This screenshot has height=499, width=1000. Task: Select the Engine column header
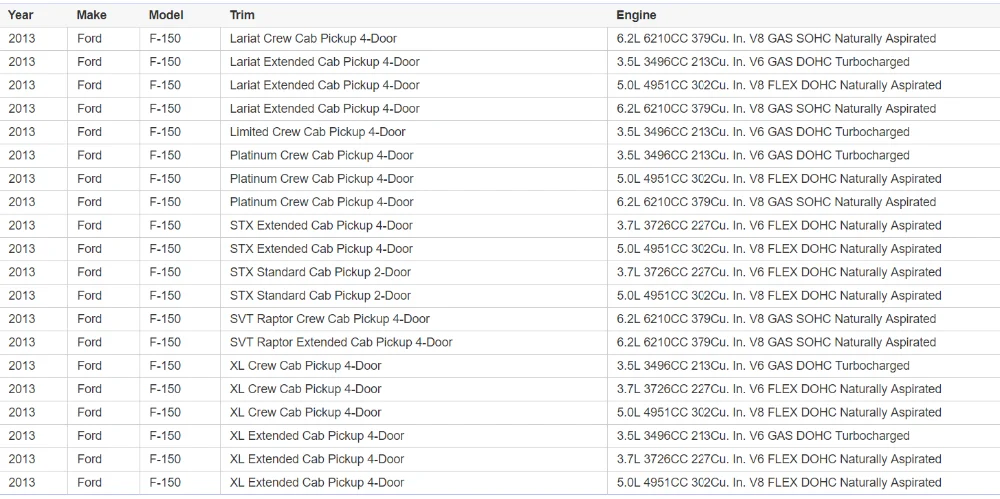click(636, 15)
